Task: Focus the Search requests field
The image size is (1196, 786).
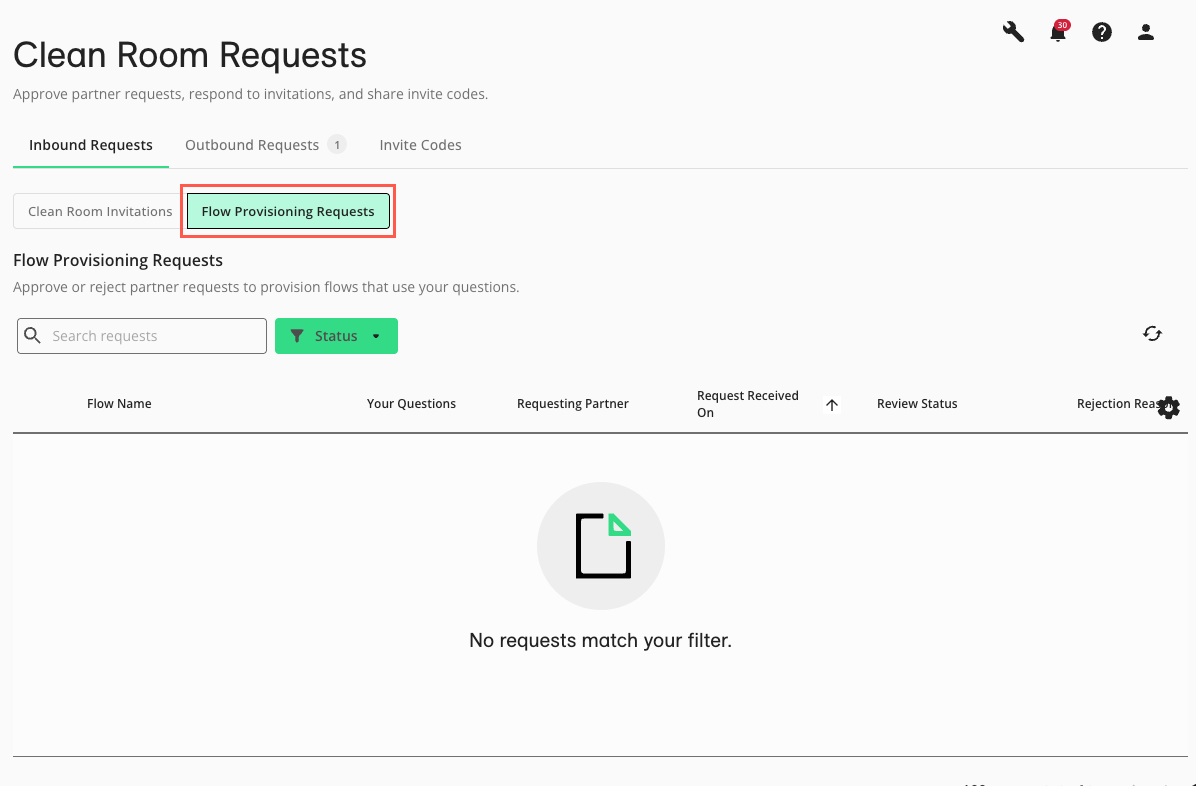Action: [142, 336]
